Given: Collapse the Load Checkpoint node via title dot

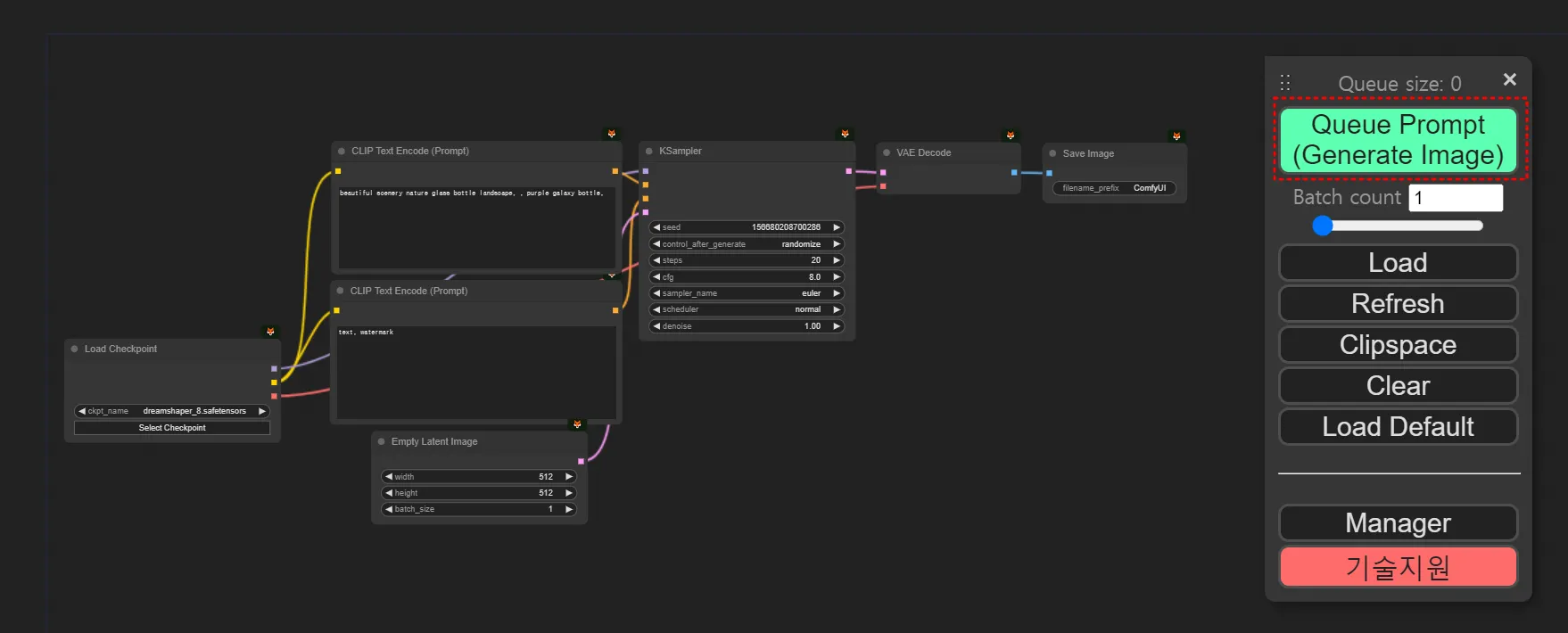Looking at the screenshot, I should 75,349.
